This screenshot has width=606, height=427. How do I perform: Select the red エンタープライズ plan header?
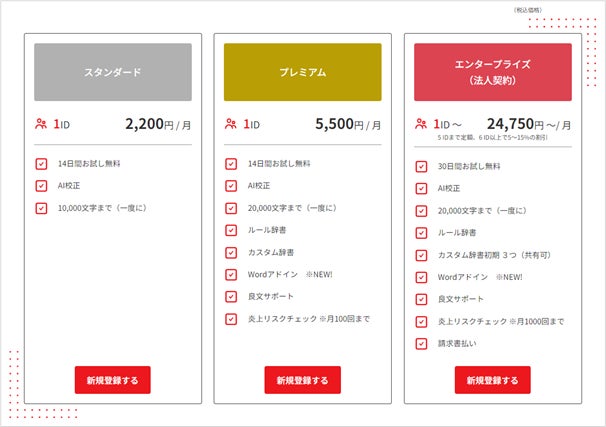[492, 72]
